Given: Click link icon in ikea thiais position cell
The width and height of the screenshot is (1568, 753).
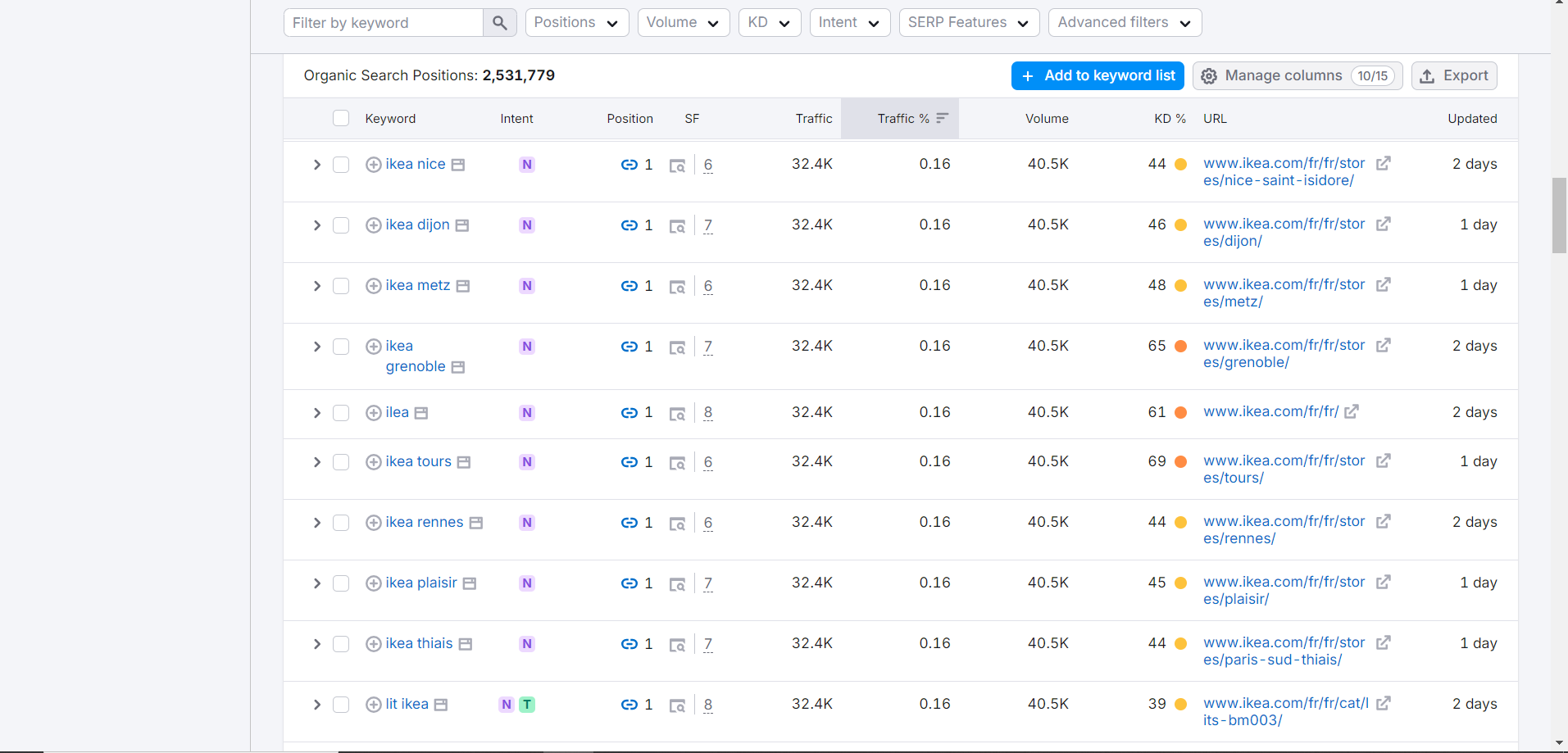Looking at the screenshot, I should [x=629, y=644].
